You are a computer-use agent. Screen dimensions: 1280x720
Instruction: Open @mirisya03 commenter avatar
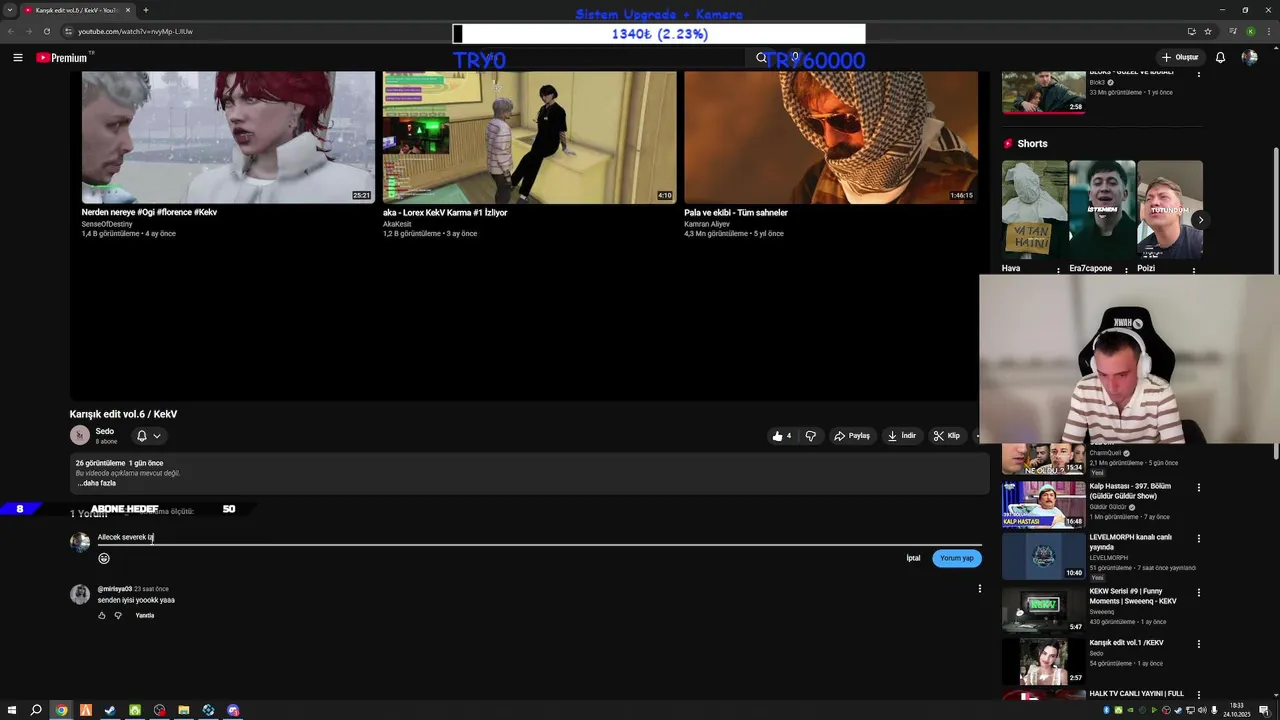[x=80, y=594]
